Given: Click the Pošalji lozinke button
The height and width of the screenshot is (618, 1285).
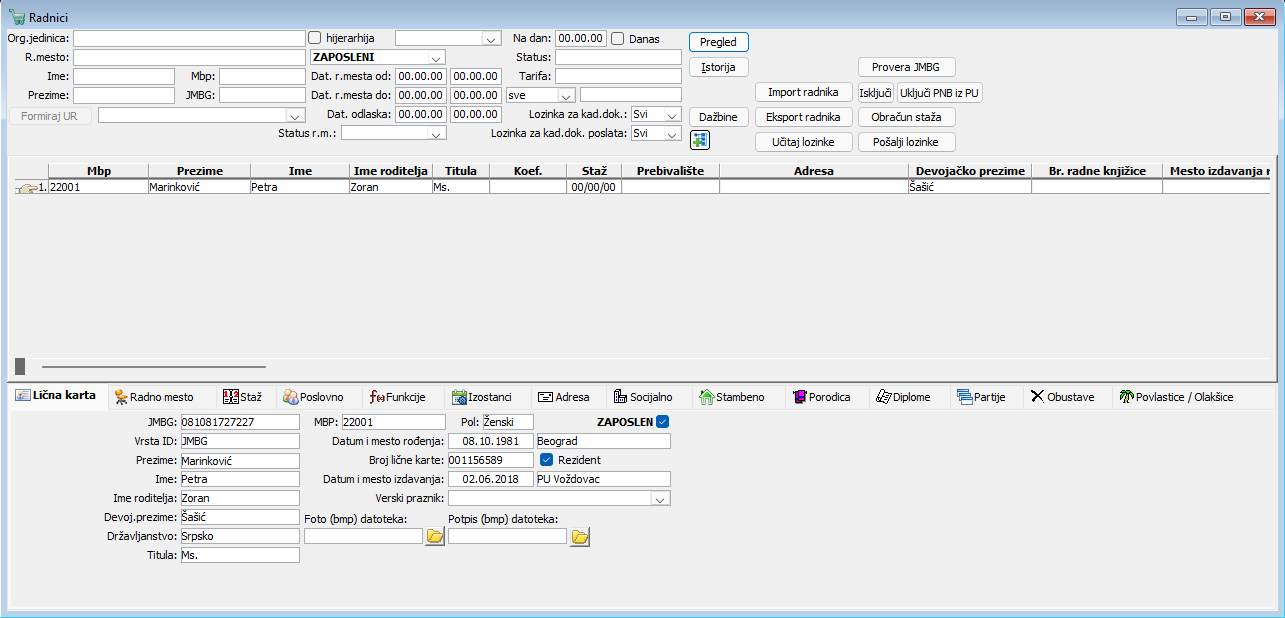Looking at the screenshot, I should pyautogui.click(x=907, y=142).
